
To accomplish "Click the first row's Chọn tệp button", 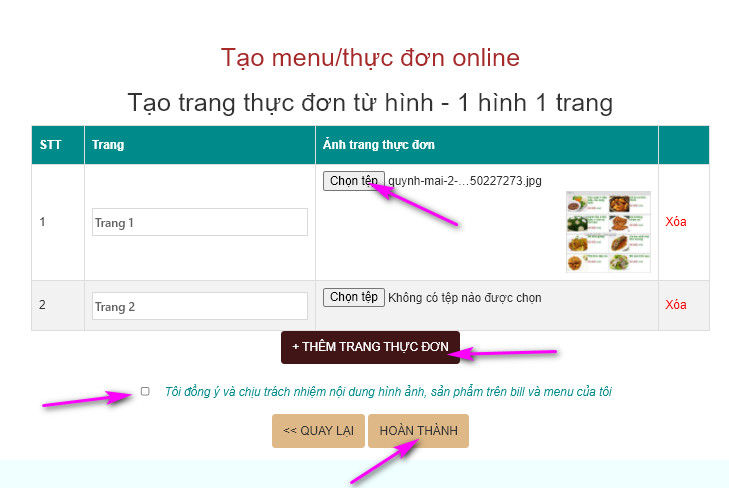I will pyautogui.click(x=353, y=181).
